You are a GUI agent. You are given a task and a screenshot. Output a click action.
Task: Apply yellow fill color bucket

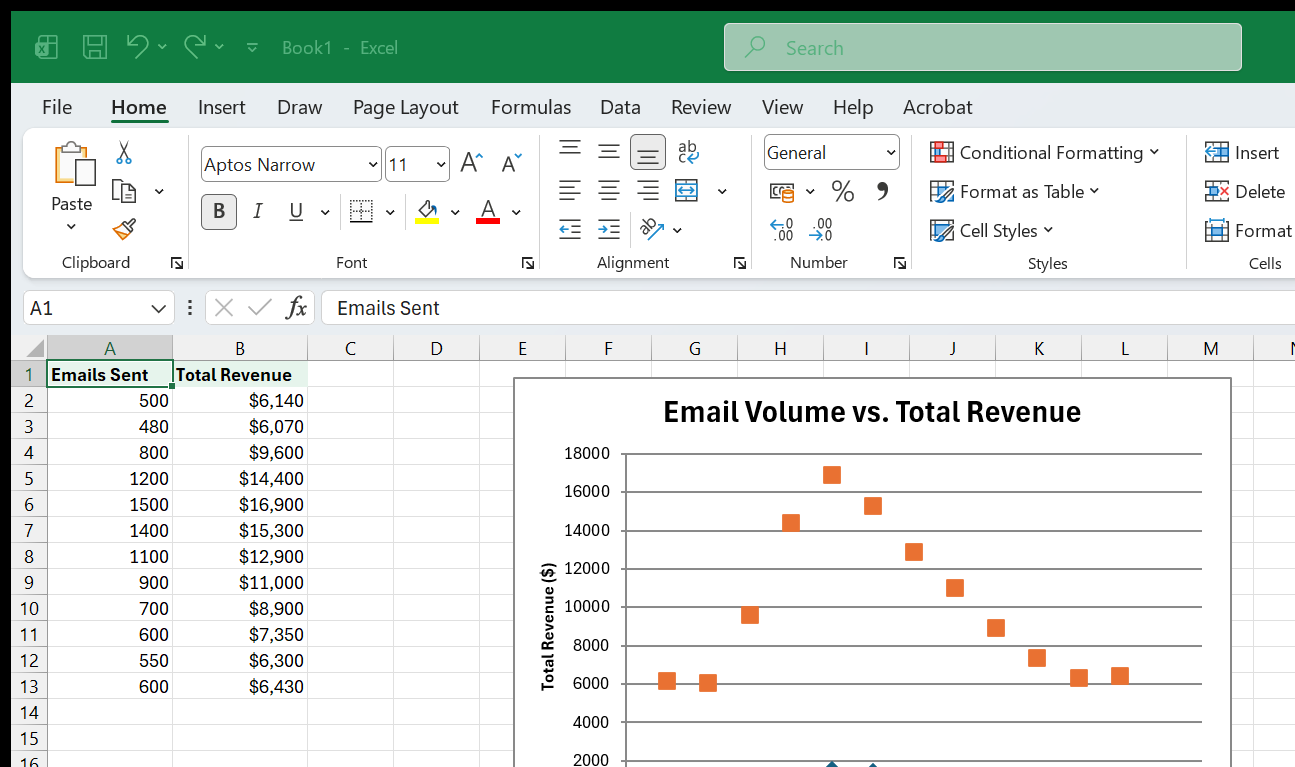pos(428,212)
